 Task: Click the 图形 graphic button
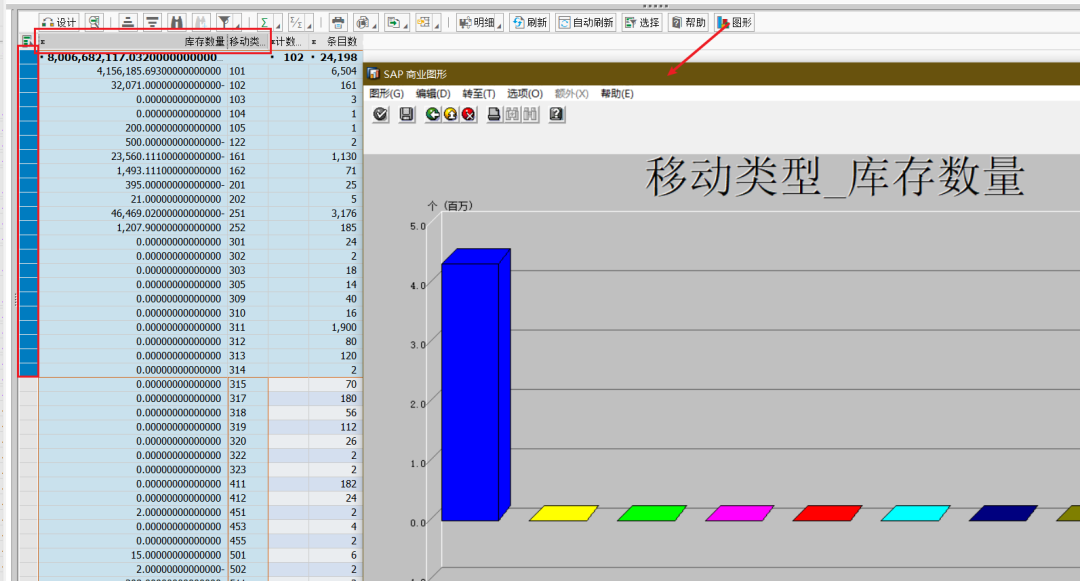pyautogui.click(x=734, y=23)
